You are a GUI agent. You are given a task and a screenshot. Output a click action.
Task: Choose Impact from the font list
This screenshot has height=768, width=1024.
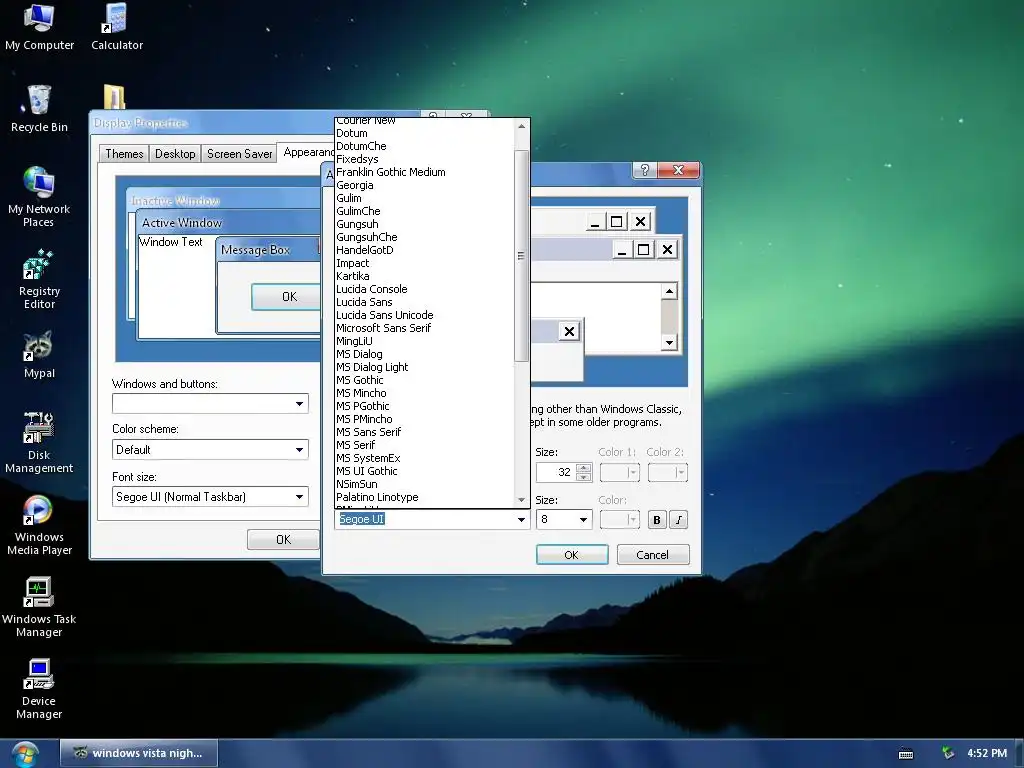point(424,263)
